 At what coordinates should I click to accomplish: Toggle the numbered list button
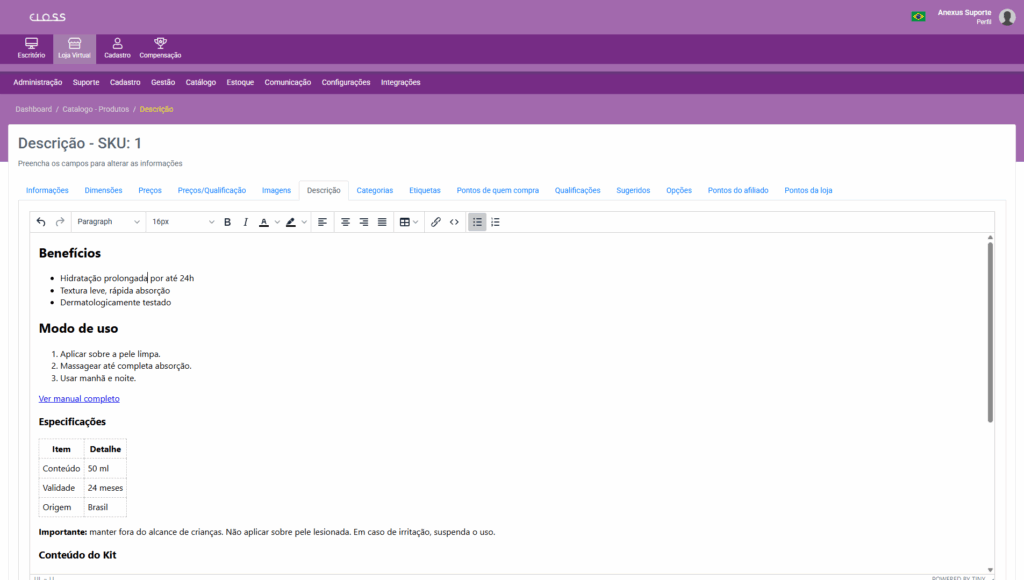(495, 222)
